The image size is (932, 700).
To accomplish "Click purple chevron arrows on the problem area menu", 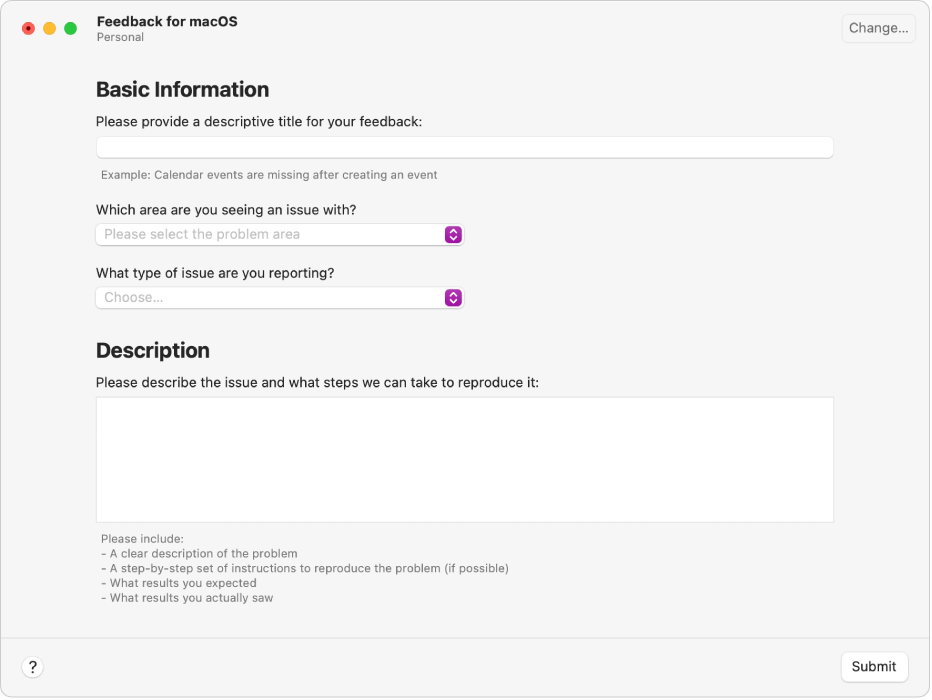I will pos(453,234).
